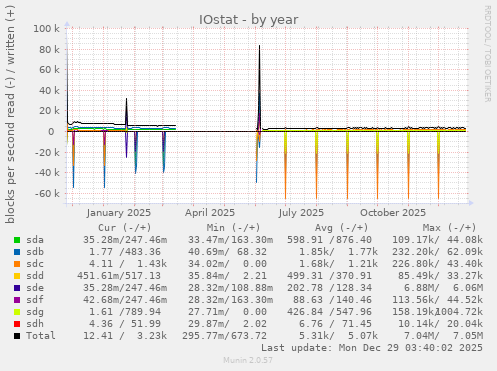Click the orange sdc legend swatch
The height and width of the screenshot is (371, 497).
point(17,264)
